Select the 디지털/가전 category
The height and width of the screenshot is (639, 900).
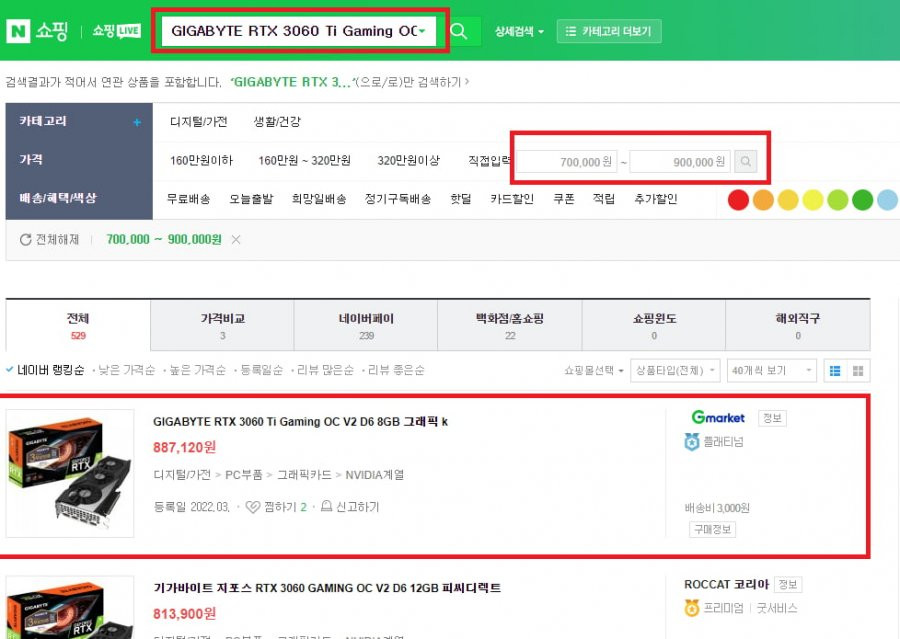pos(199,122)
